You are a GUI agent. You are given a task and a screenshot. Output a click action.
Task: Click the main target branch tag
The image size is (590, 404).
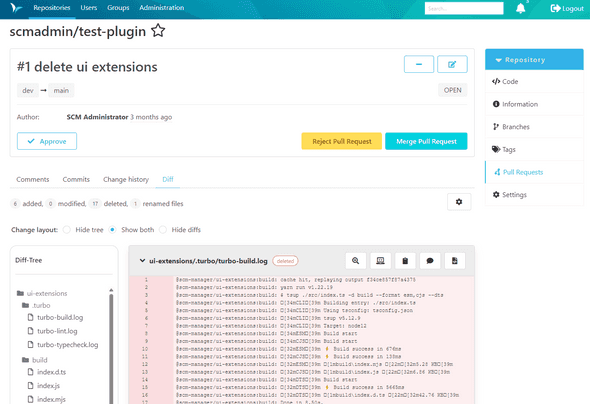(x=61, y=90)
